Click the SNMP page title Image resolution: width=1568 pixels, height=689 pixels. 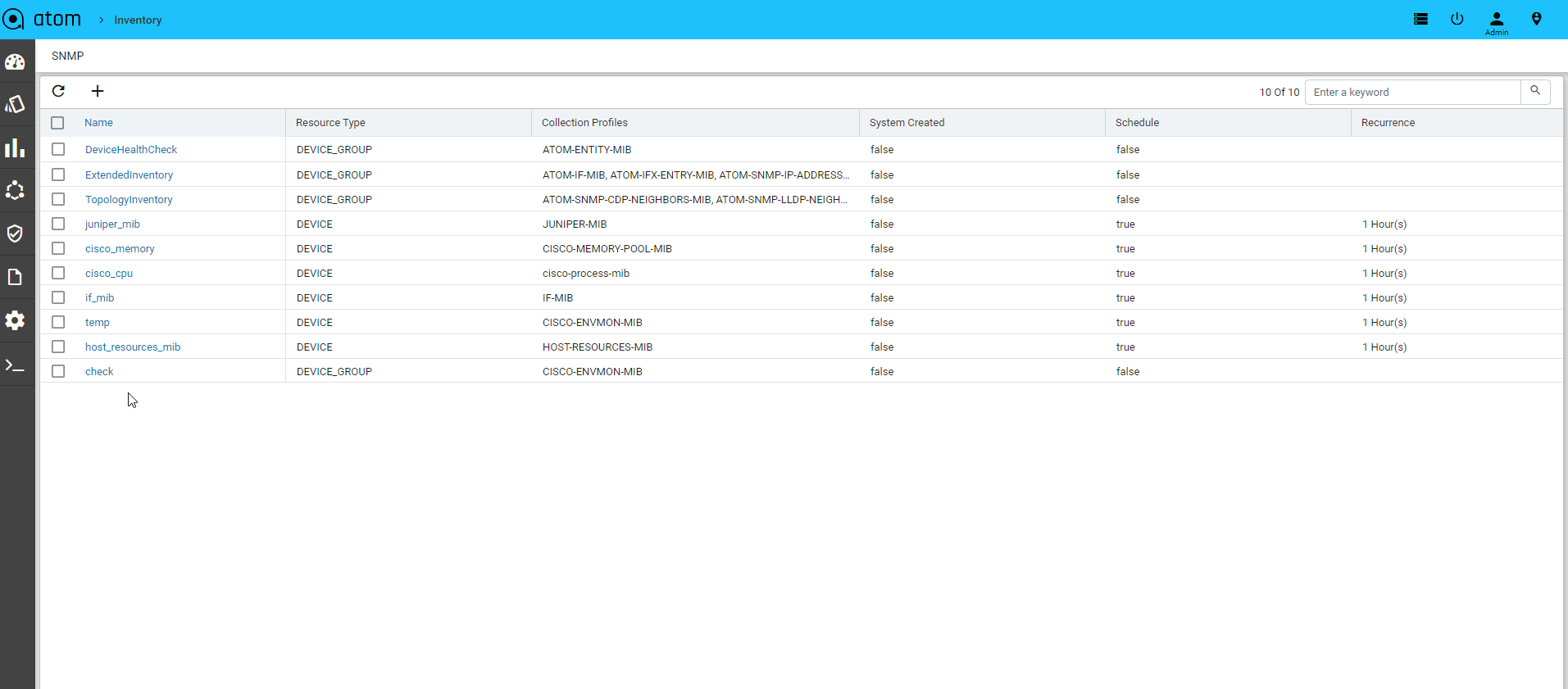point(67,56)
